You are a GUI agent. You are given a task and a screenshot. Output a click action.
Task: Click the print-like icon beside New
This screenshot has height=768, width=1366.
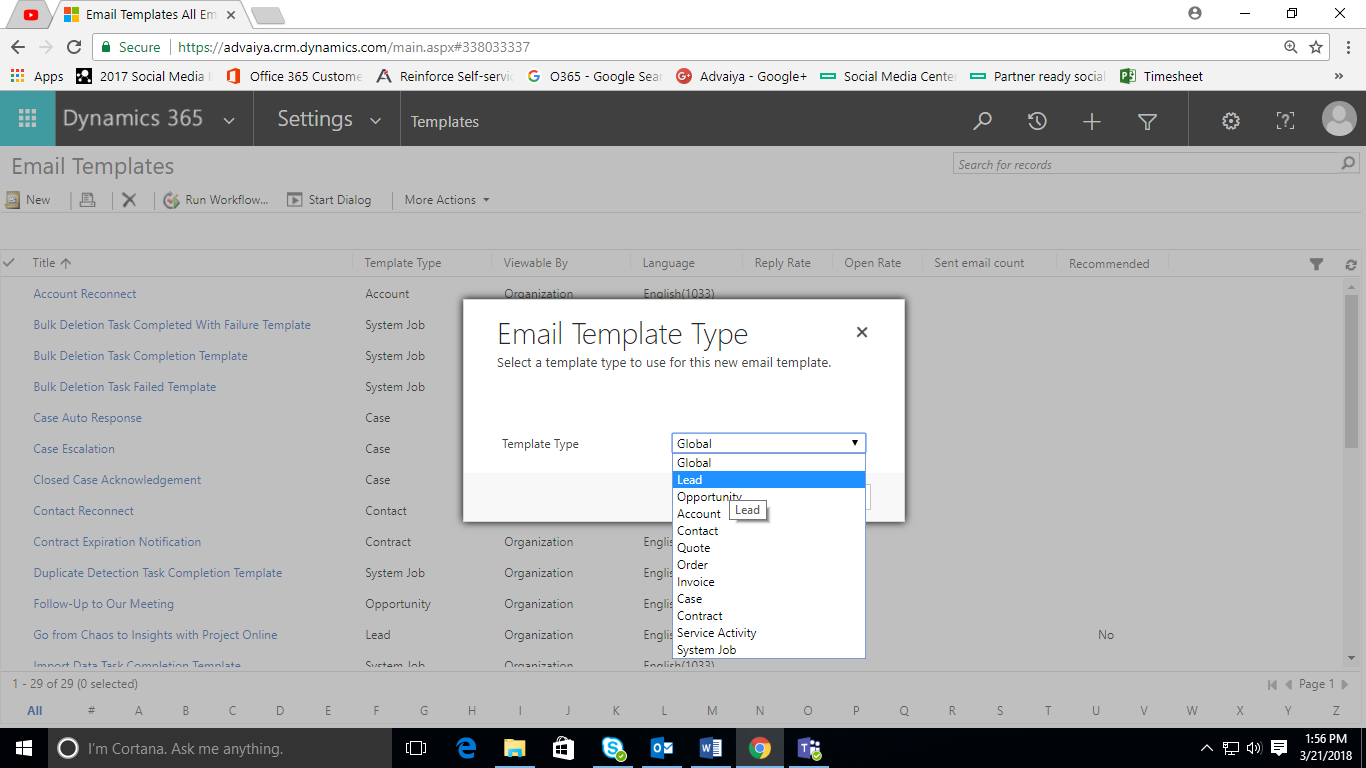87,200
